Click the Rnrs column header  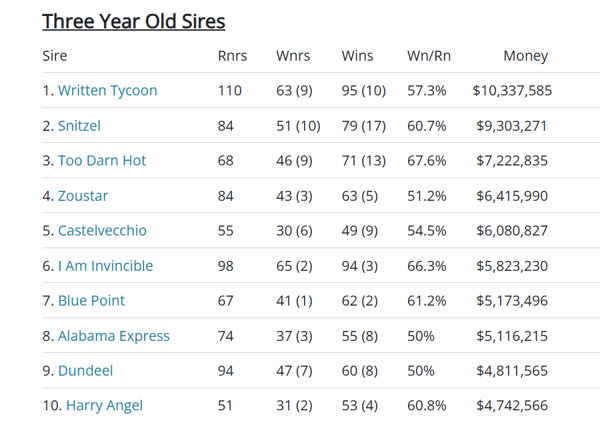click(232, 56)
